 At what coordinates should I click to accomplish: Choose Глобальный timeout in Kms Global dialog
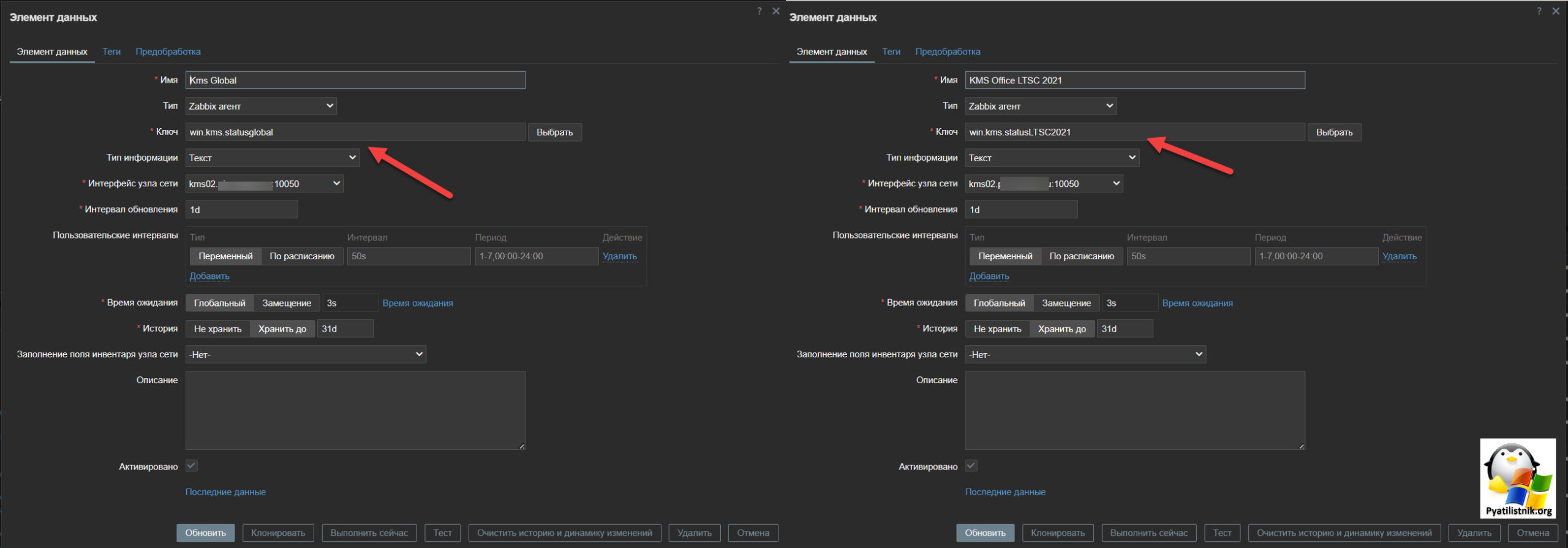pos(219,303)
